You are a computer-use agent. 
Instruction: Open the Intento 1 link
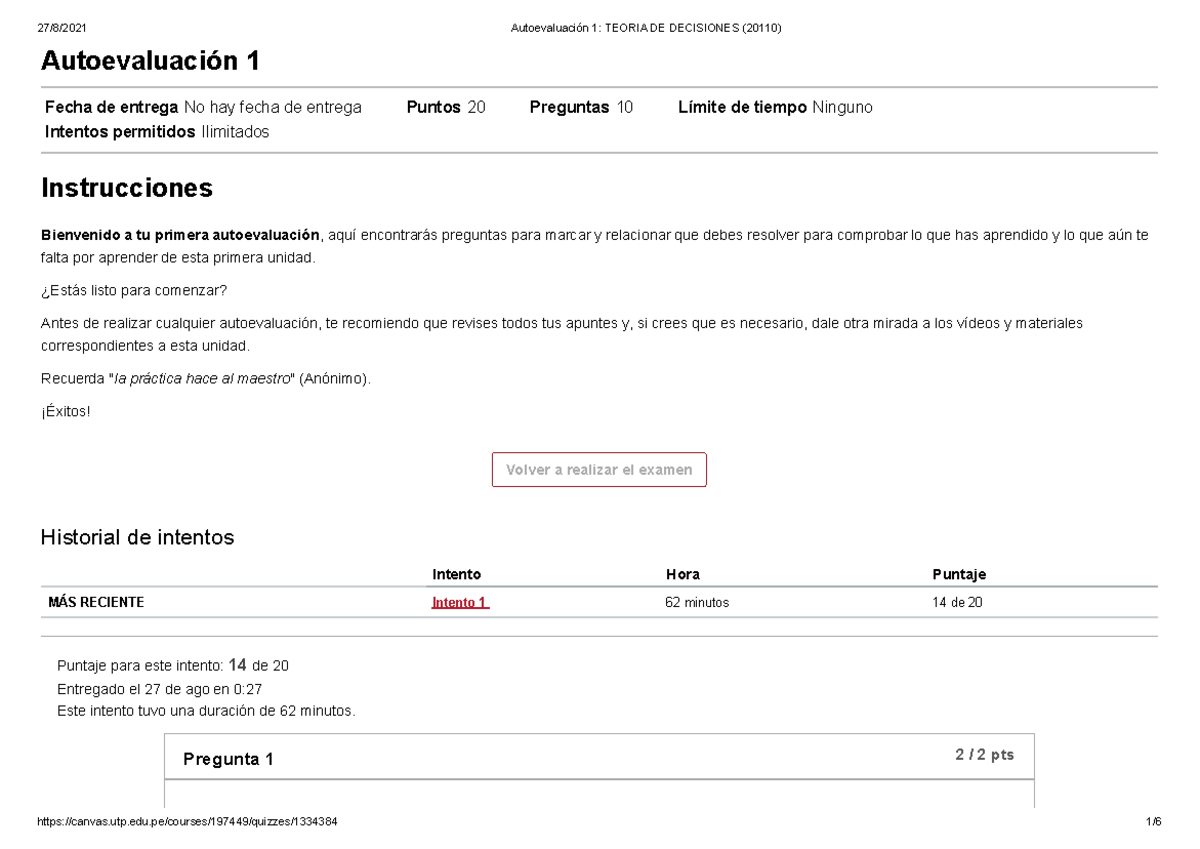(x=460, y=603)
